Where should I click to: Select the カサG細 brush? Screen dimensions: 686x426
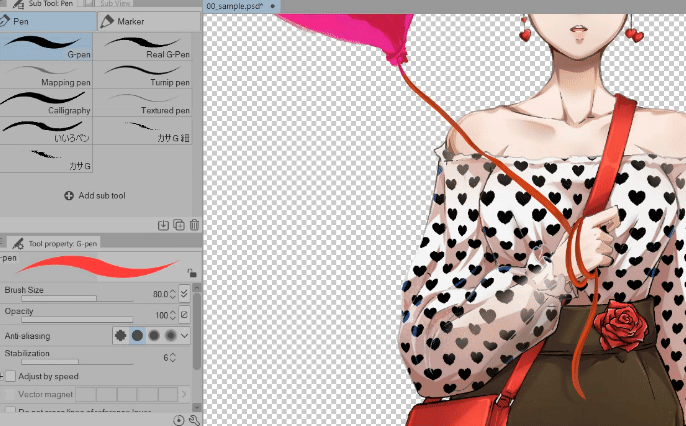(143, 130)
